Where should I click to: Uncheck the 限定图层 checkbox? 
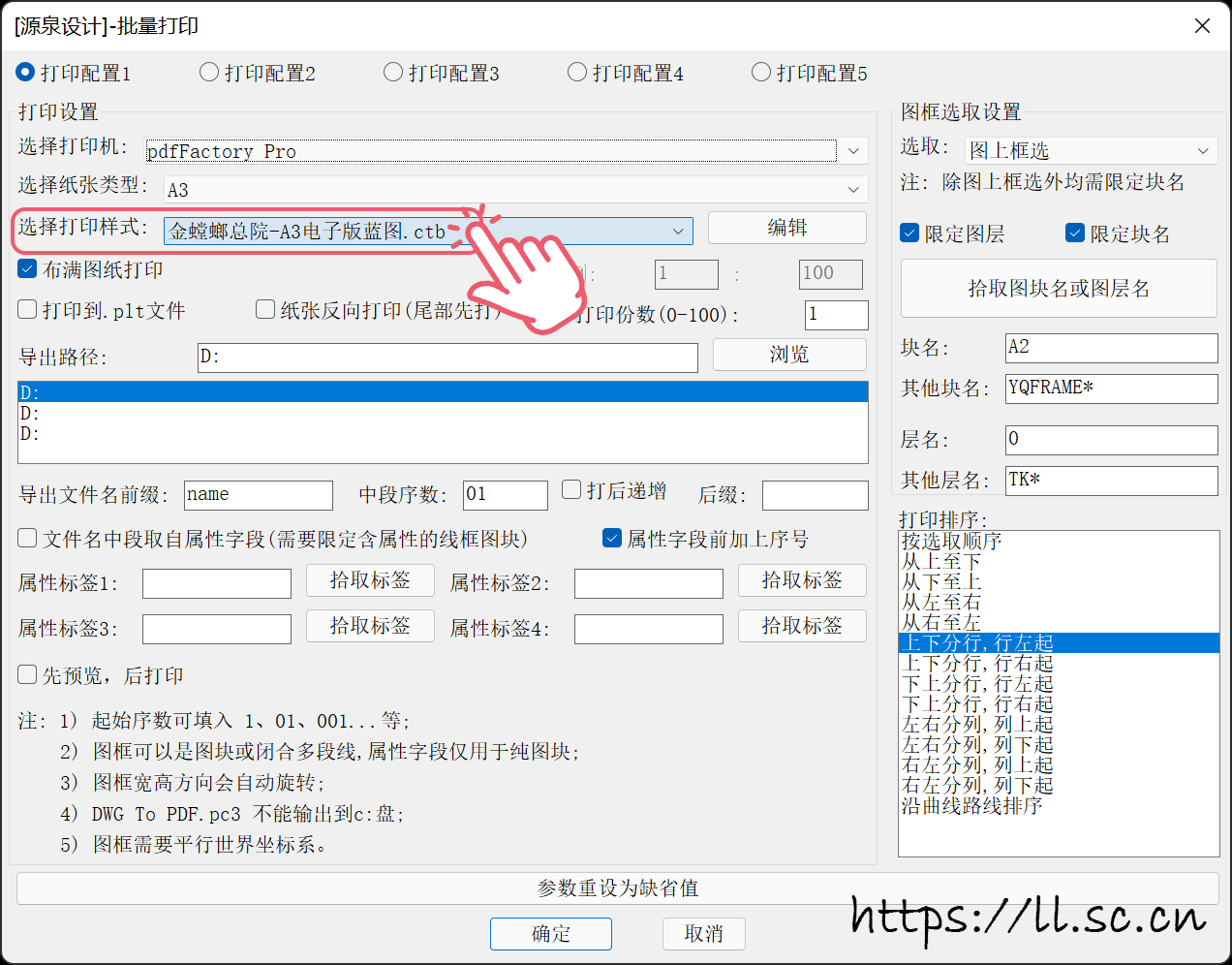909,233
